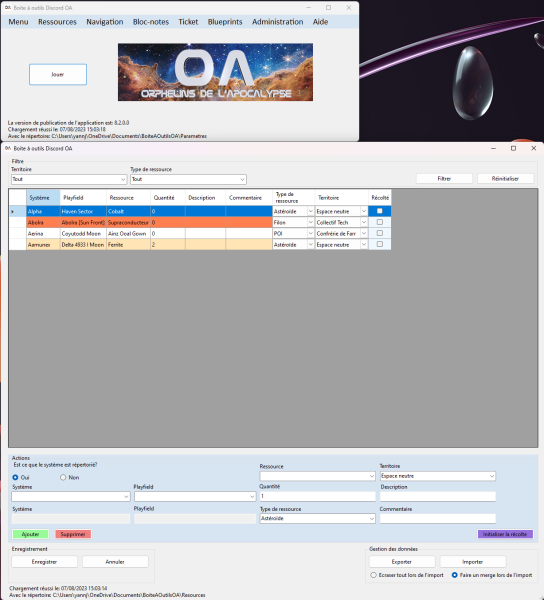The width and height of the screenshot is (544, 600).
Task: Open the Menu item in the menu bar
Action: (x=18, y=22)
